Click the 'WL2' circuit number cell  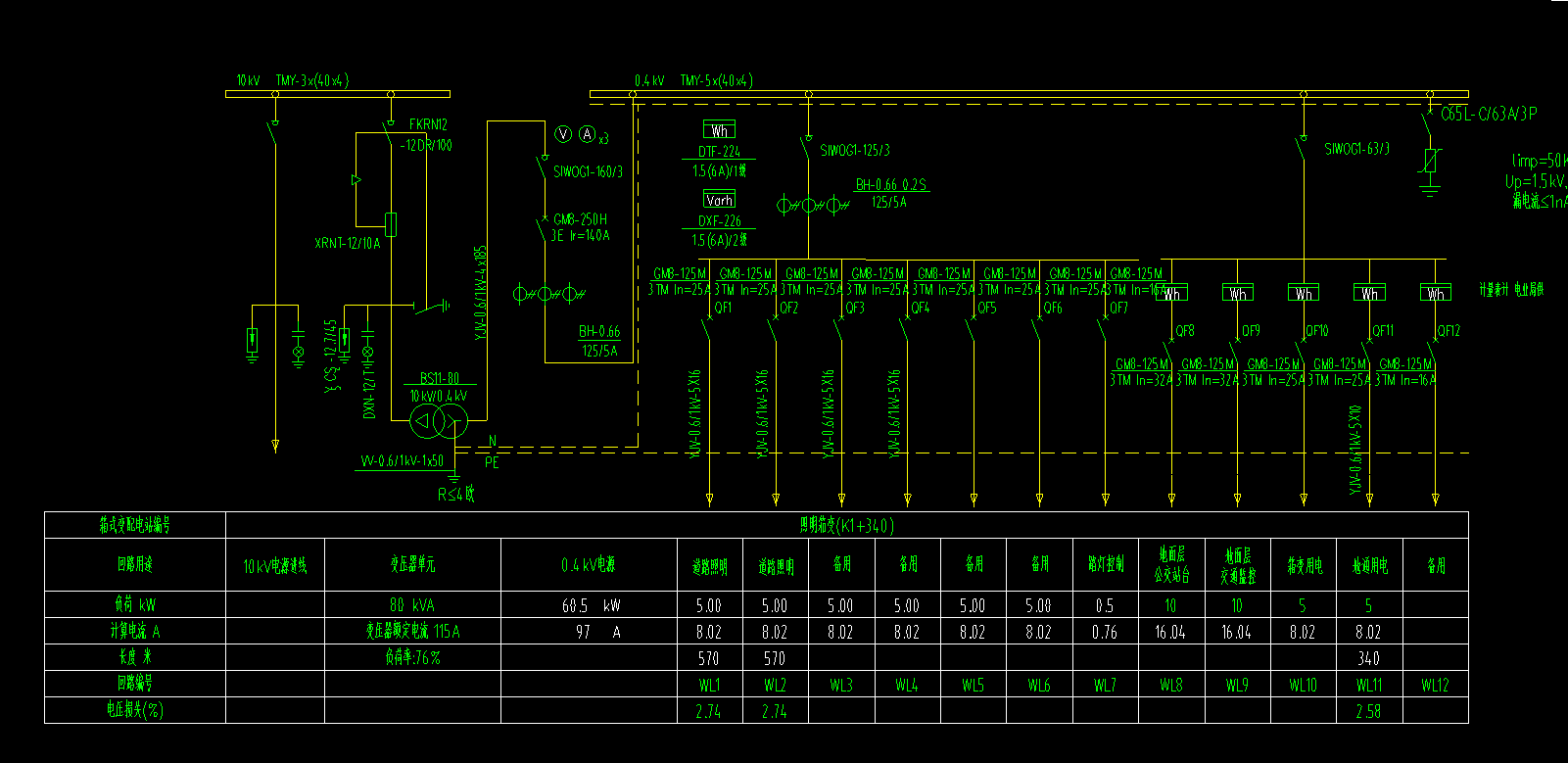tap(775, 685)
